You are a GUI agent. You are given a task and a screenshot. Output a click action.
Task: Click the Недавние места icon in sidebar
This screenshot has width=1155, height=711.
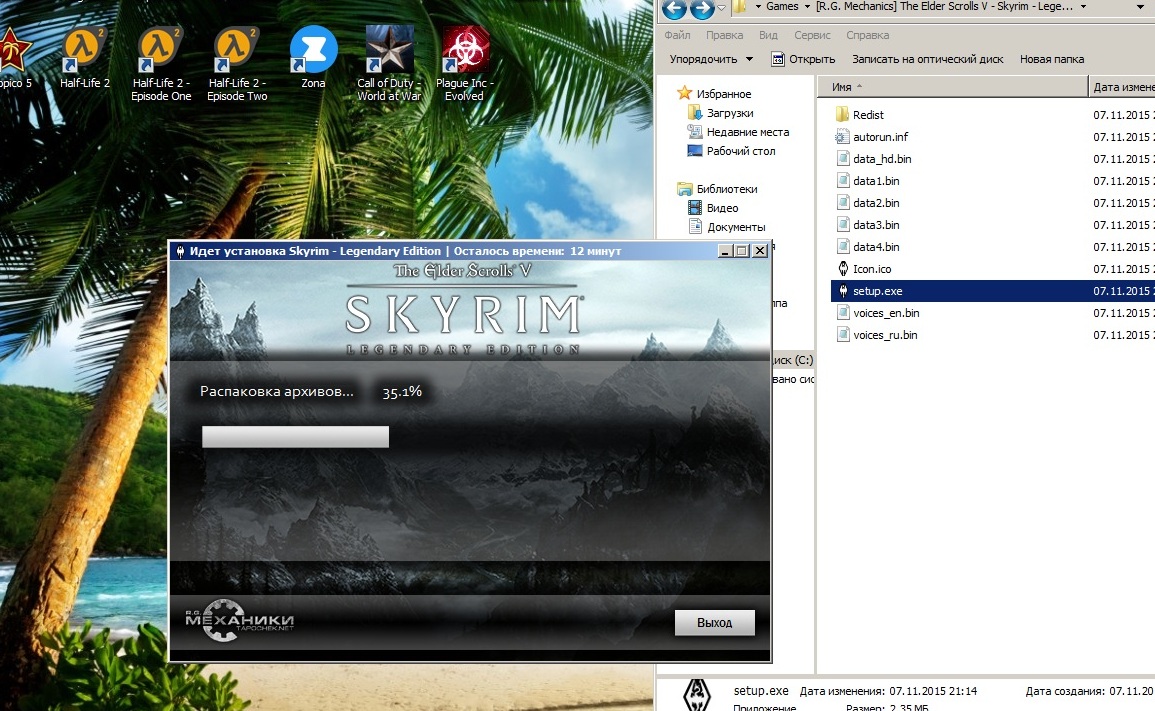pos(694,132)
